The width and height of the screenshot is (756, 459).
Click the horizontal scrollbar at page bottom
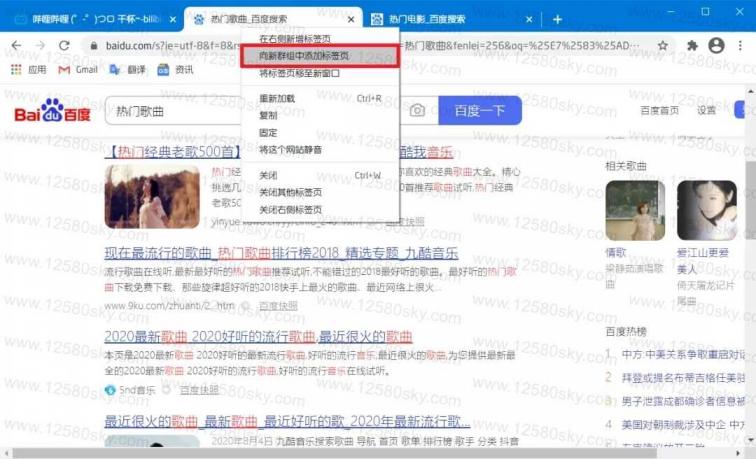pyautogui.click(x=333, y=453)
